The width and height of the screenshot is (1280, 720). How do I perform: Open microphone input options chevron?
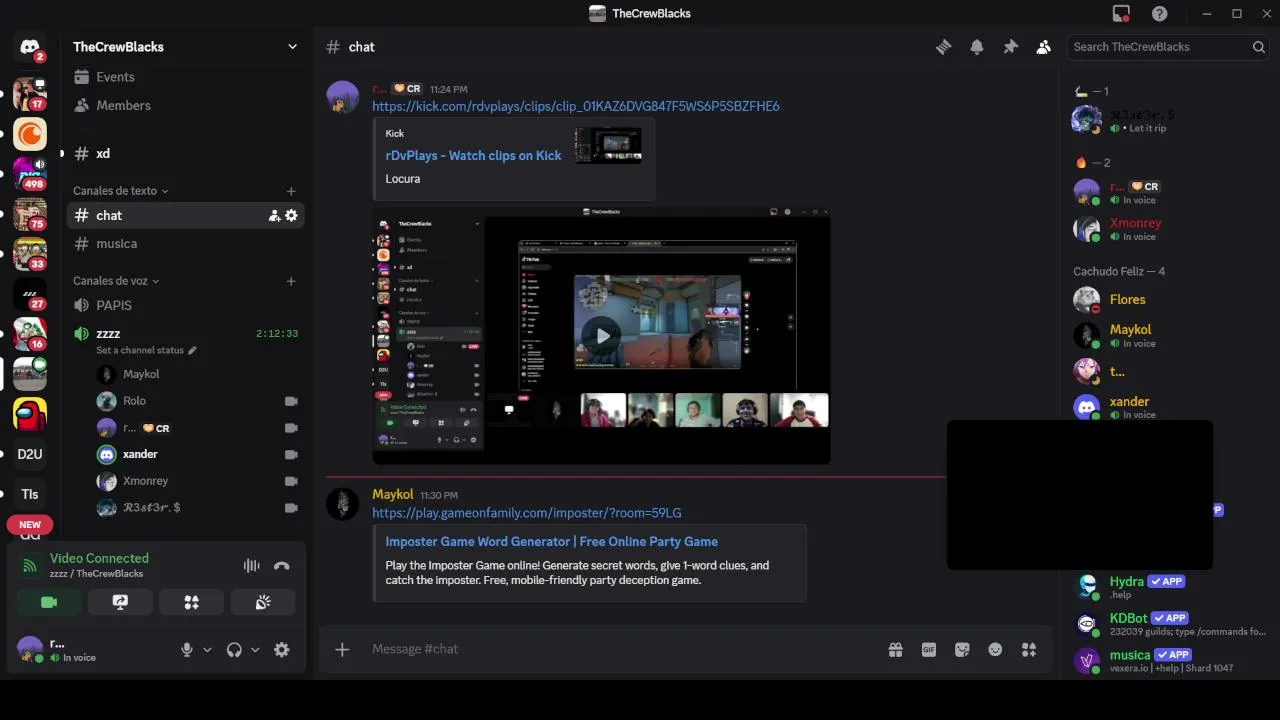coord(207,650)
